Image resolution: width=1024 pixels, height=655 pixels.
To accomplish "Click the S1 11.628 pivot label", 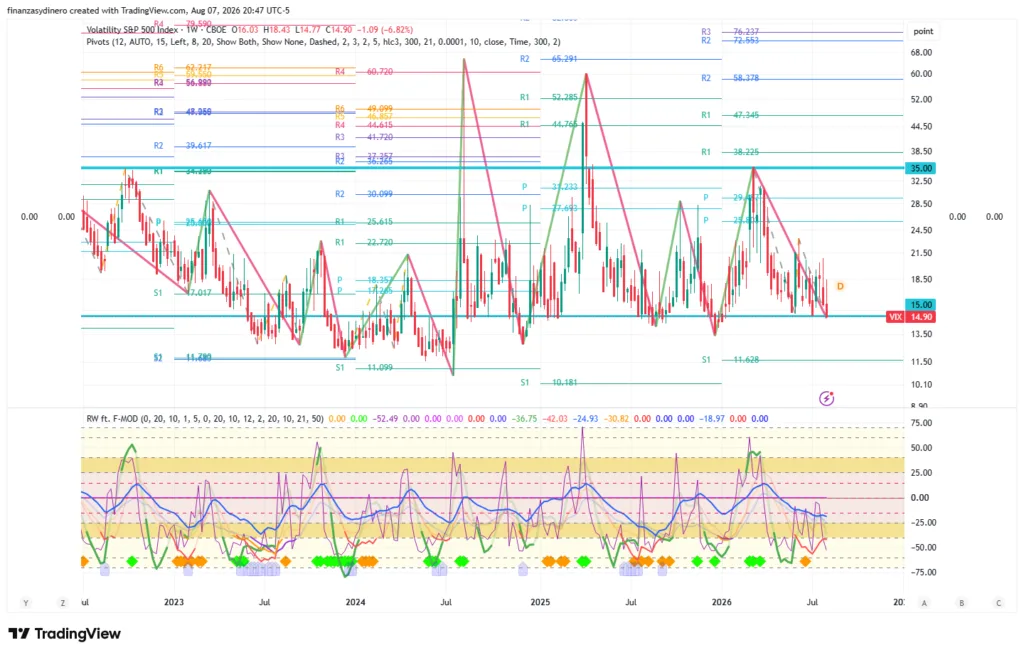I will [x=730, y=360].
